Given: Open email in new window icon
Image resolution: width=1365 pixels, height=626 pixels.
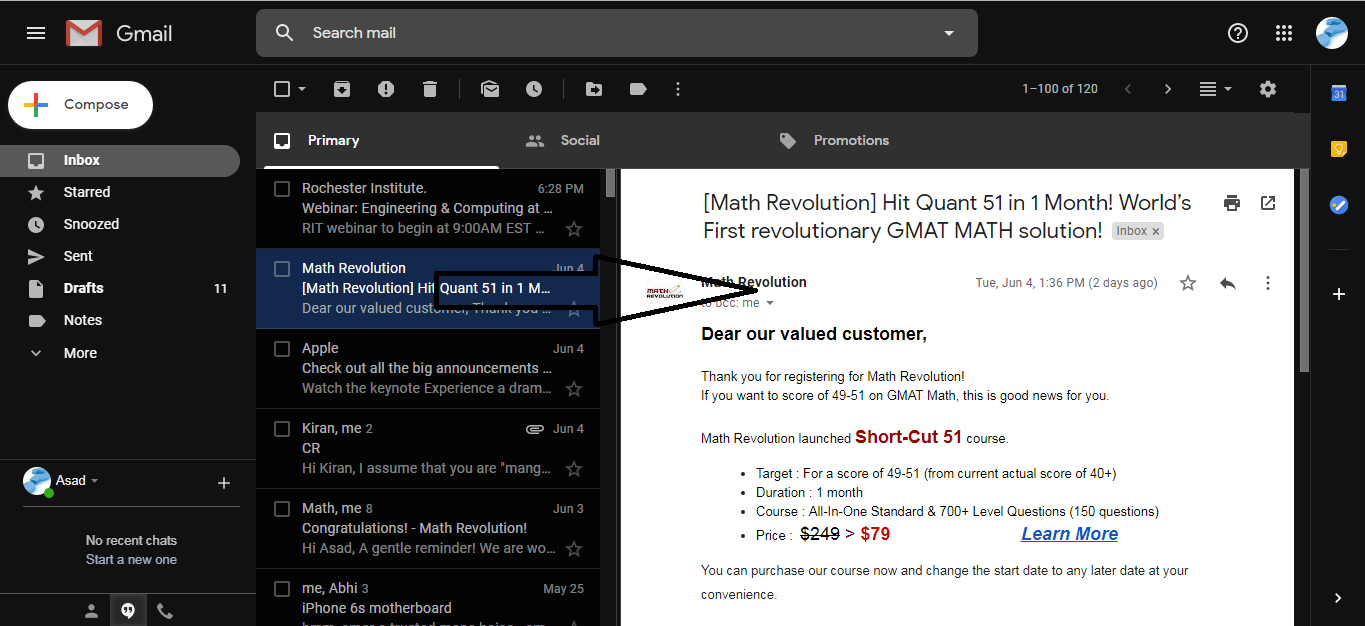Looking at the screenshot, I should [x=1268, y=203].
